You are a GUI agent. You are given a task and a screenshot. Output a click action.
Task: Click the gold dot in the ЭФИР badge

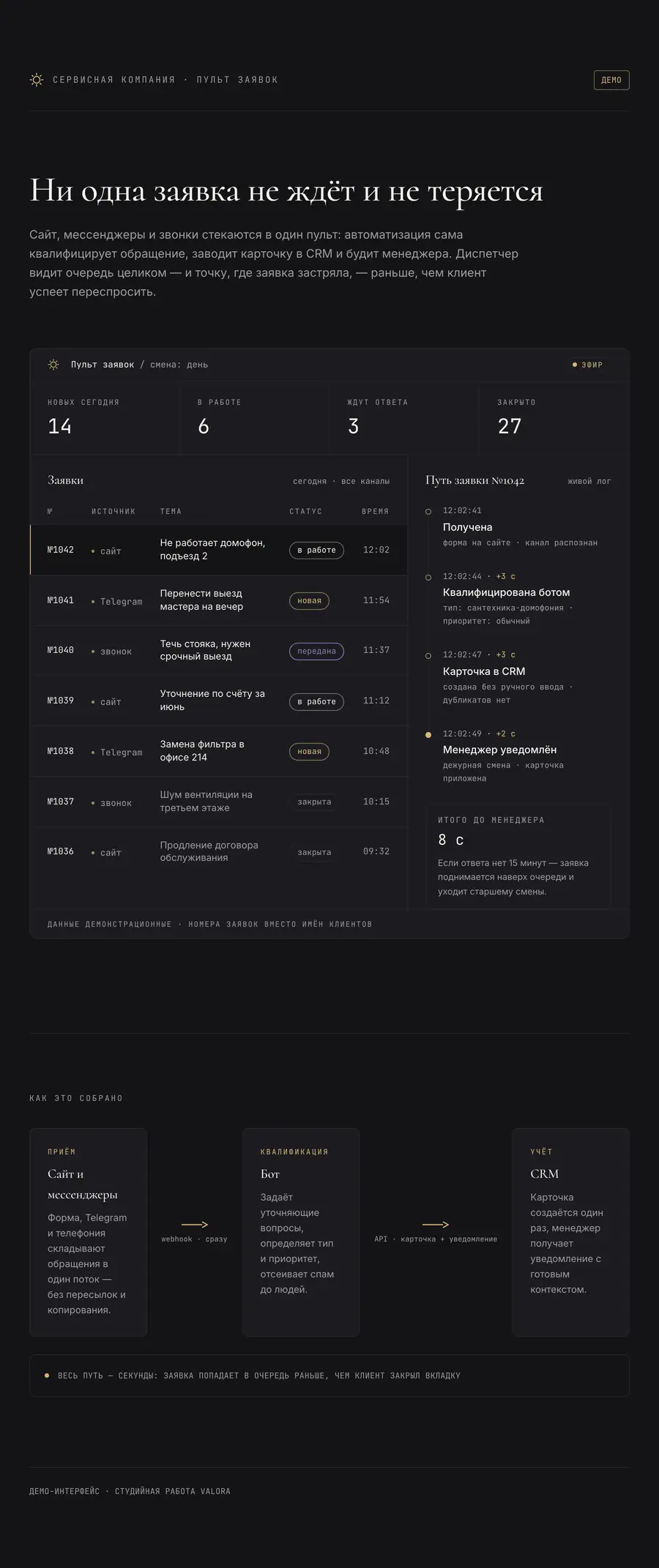[575, 365]
